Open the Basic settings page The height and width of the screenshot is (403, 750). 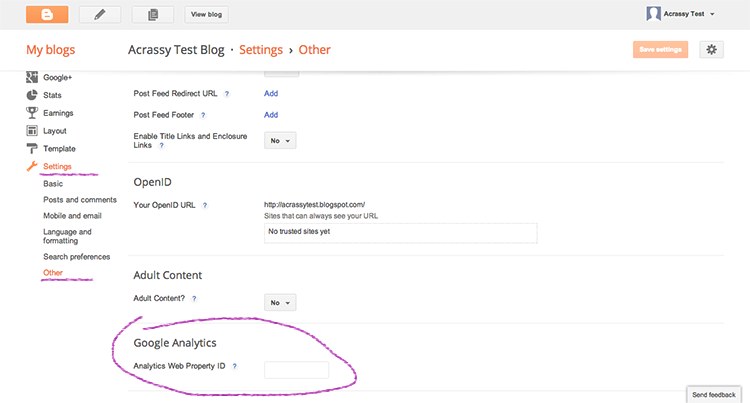53,184
